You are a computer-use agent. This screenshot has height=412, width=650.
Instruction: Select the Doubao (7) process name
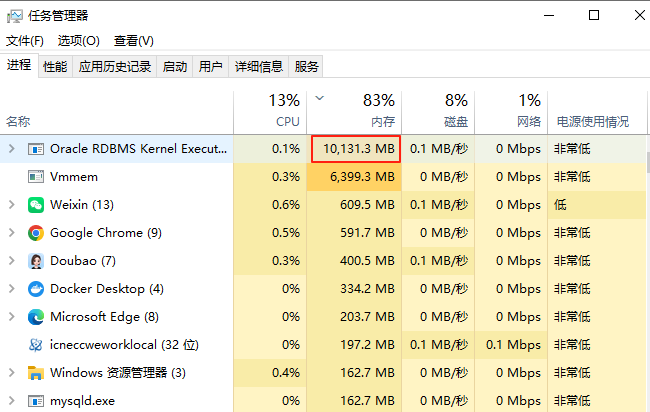pos(83,261)
